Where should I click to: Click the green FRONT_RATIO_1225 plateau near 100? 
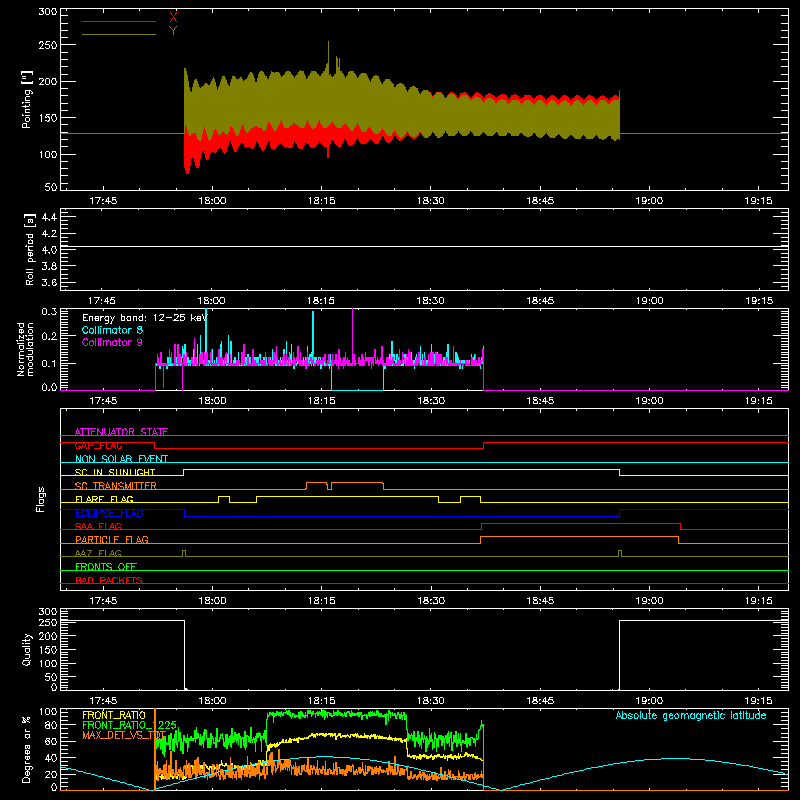(x=337, y=714)
